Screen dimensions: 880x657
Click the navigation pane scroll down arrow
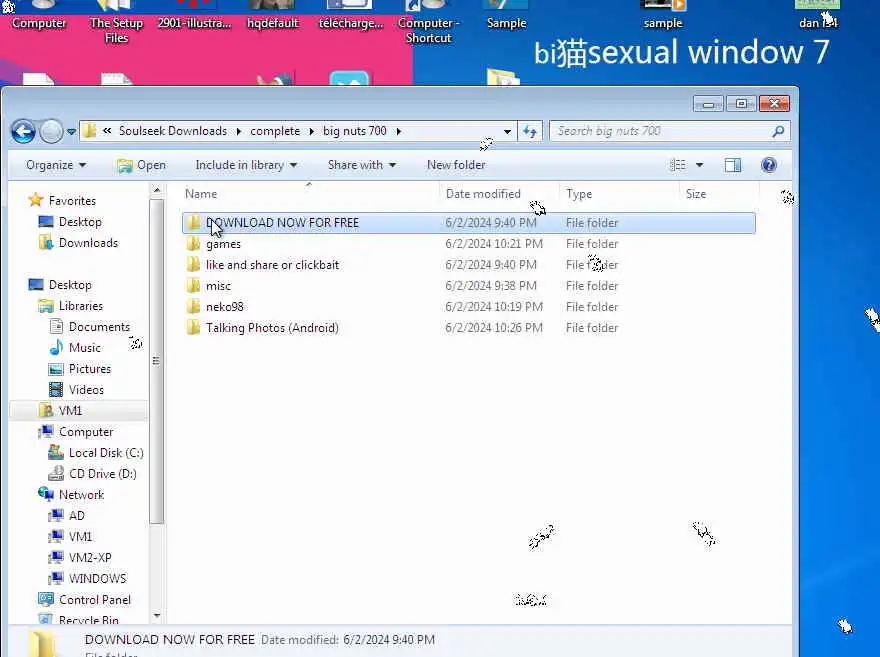[157, 615]
